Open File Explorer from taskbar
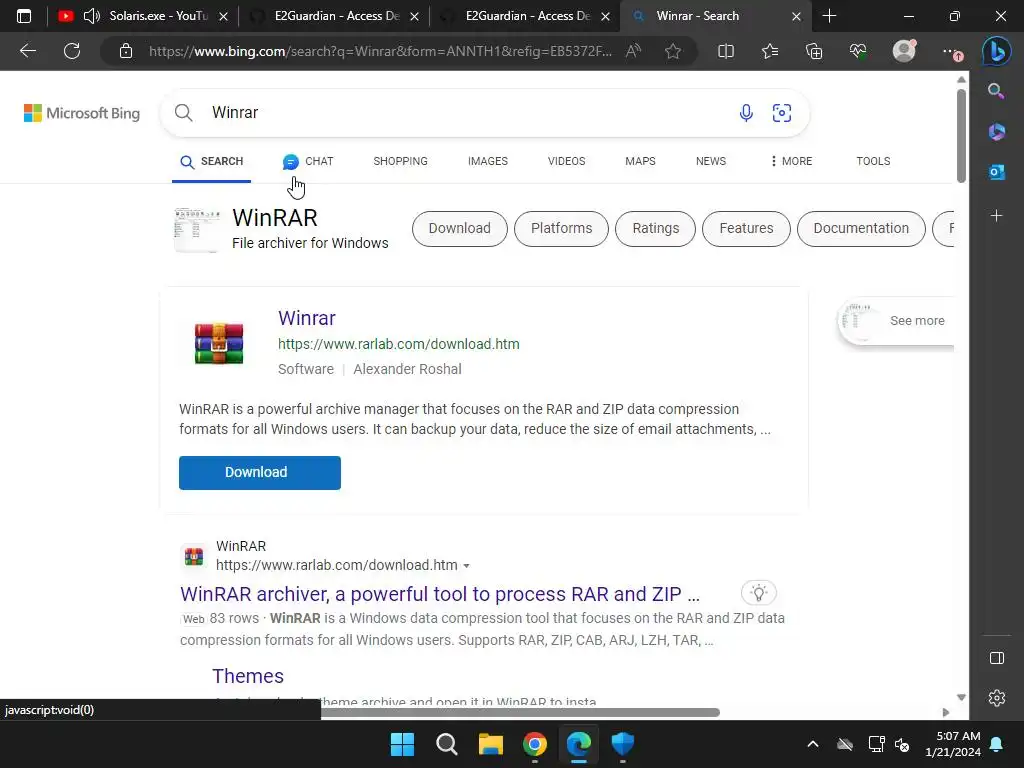Screen dimensions: 1024x768 (x=490, y=744)
